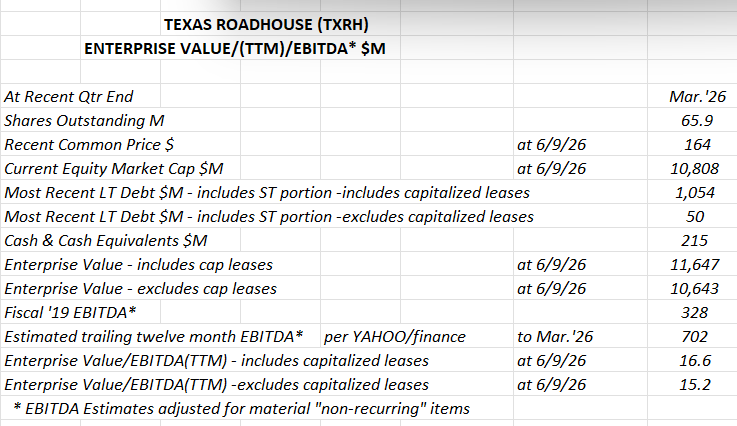Select the Recent Common Price value 164
The height and width of the screenshot is (426, 737).
tap(698, 144)
